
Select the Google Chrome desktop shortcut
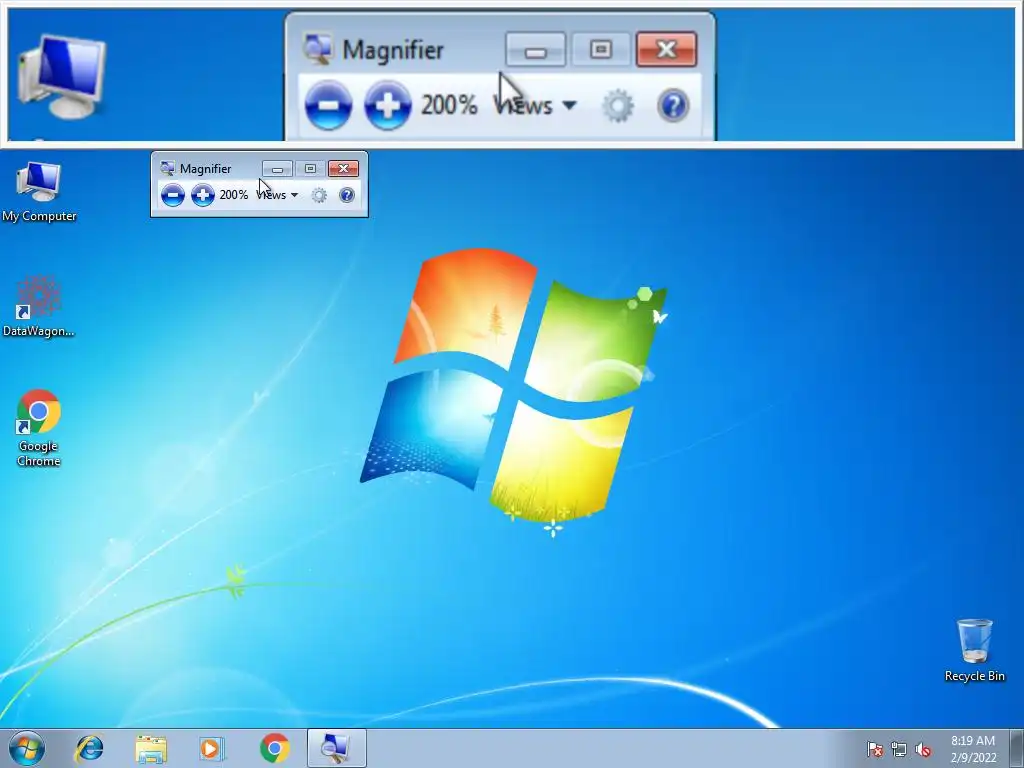coord(39,428)
